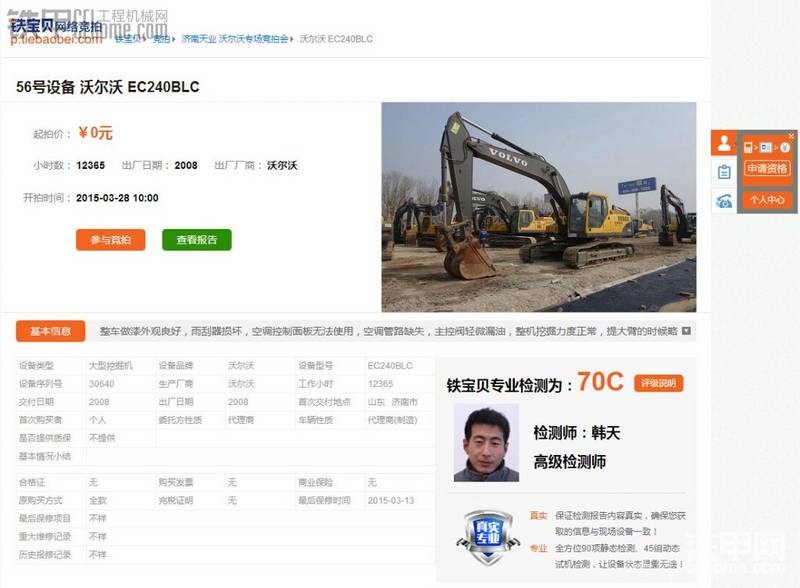Viewport: 800px width, 588px height.
Task: Open 个人中心 from the side panel
Action: 767,200
